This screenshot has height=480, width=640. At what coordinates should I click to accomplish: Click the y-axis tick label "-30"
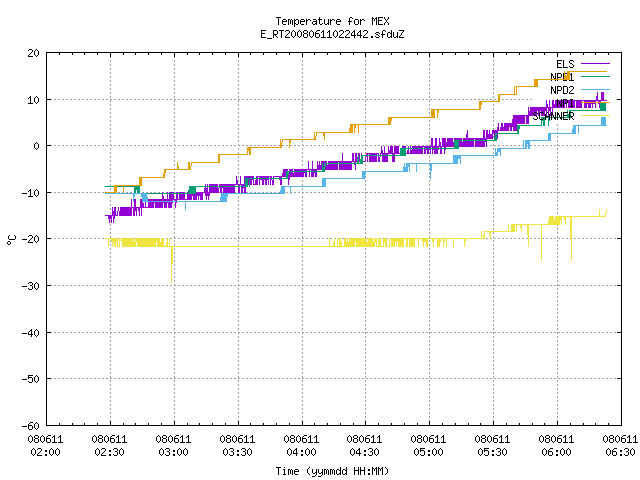point(31,286)
